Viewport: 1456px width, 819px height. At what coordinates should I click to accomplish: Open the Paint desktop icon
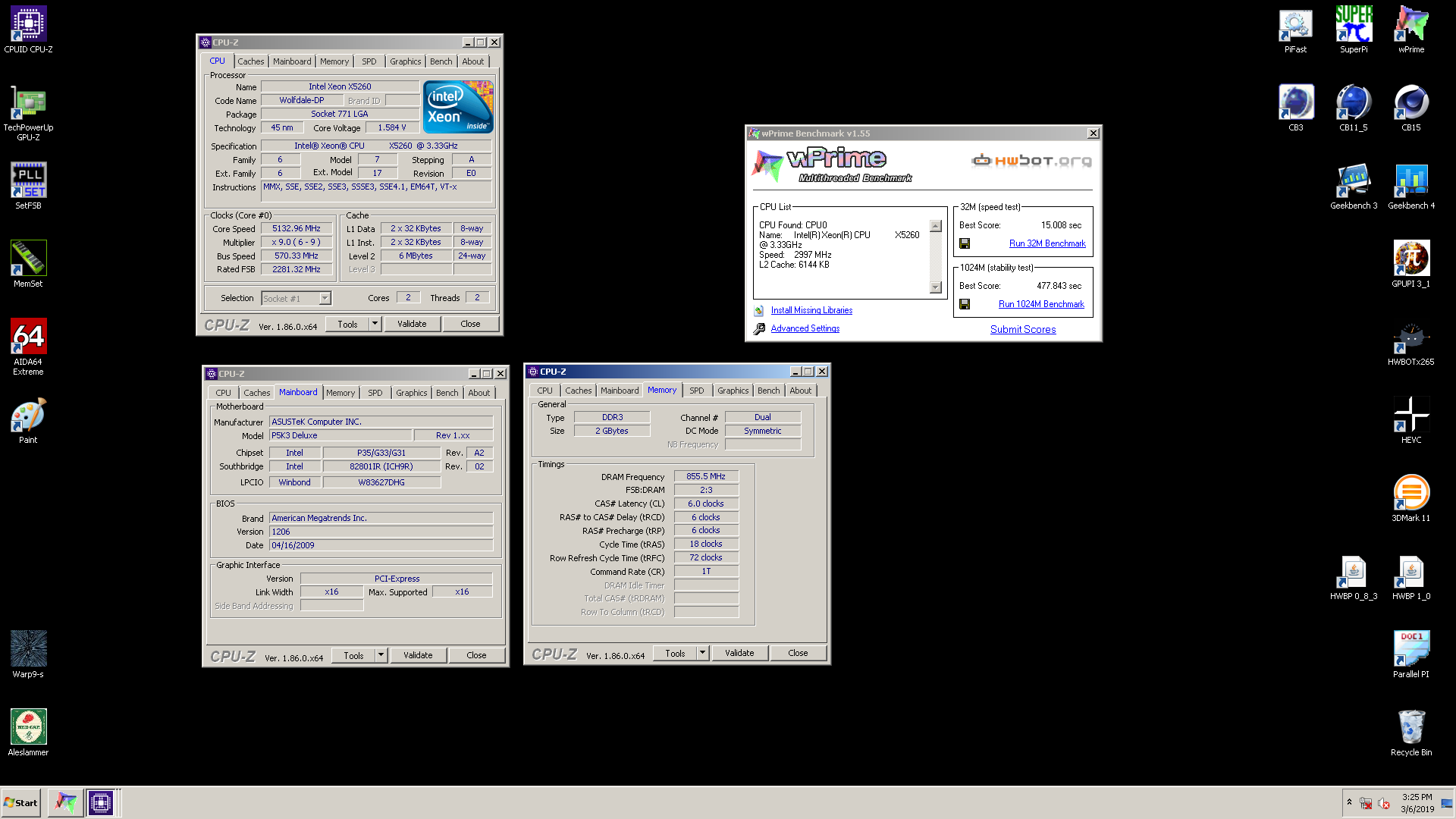(28, 420)
